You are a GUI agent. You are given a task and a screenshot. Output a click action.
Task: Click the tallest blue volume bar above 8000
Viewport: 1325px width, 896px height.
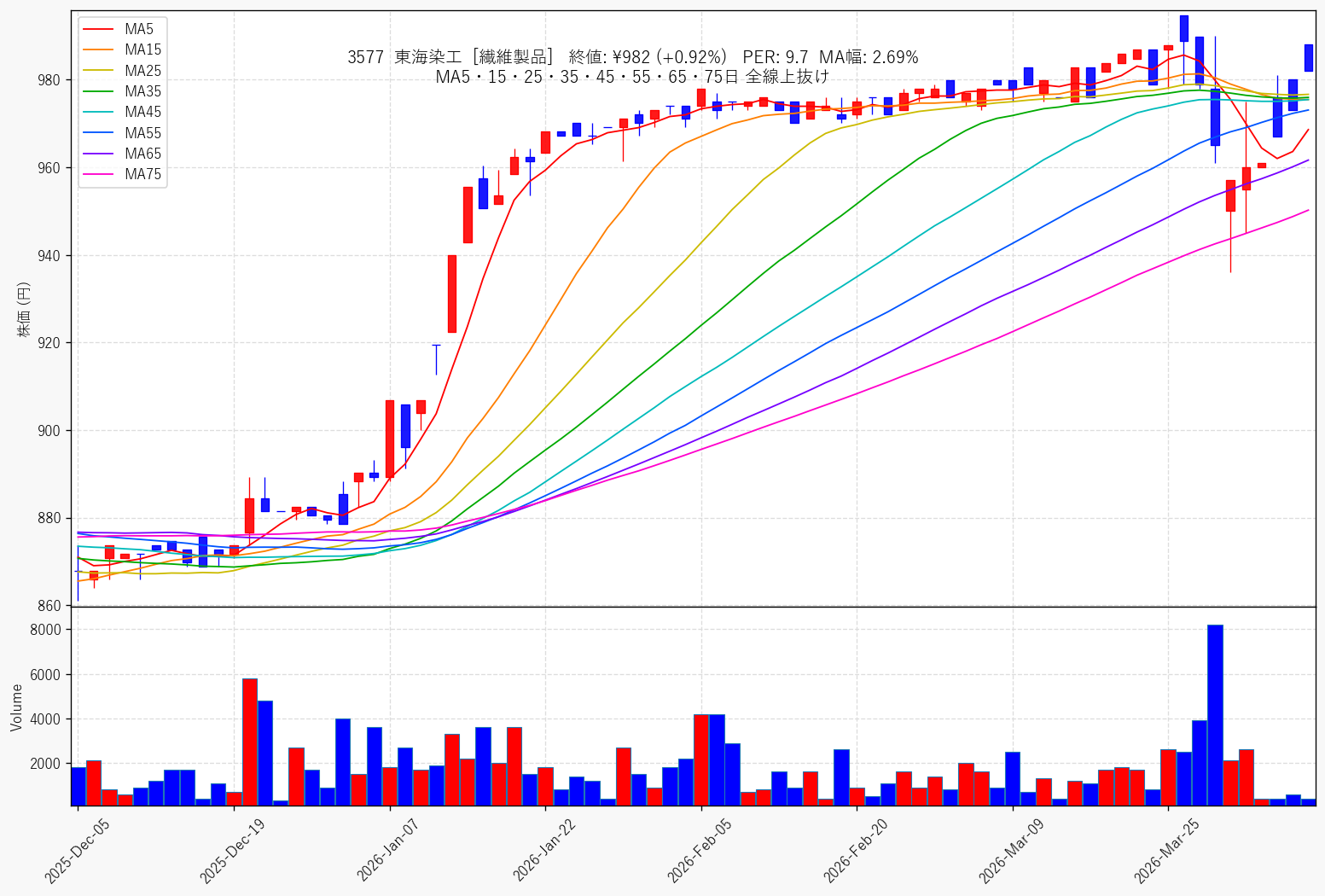coord(1215,715)
